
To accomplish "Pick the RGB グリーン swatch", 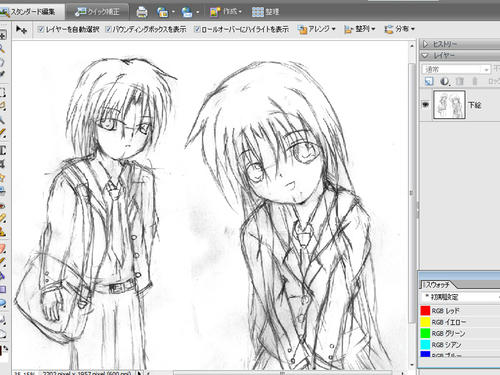I will tap(425, 333).
